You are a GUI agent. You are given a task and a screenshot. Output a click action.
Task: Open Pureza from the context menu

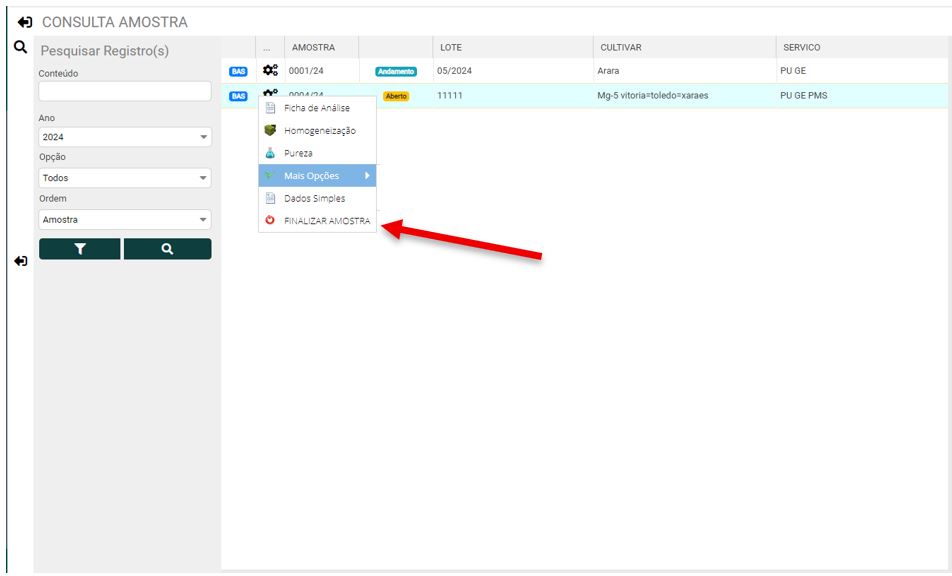coord(298,153)
